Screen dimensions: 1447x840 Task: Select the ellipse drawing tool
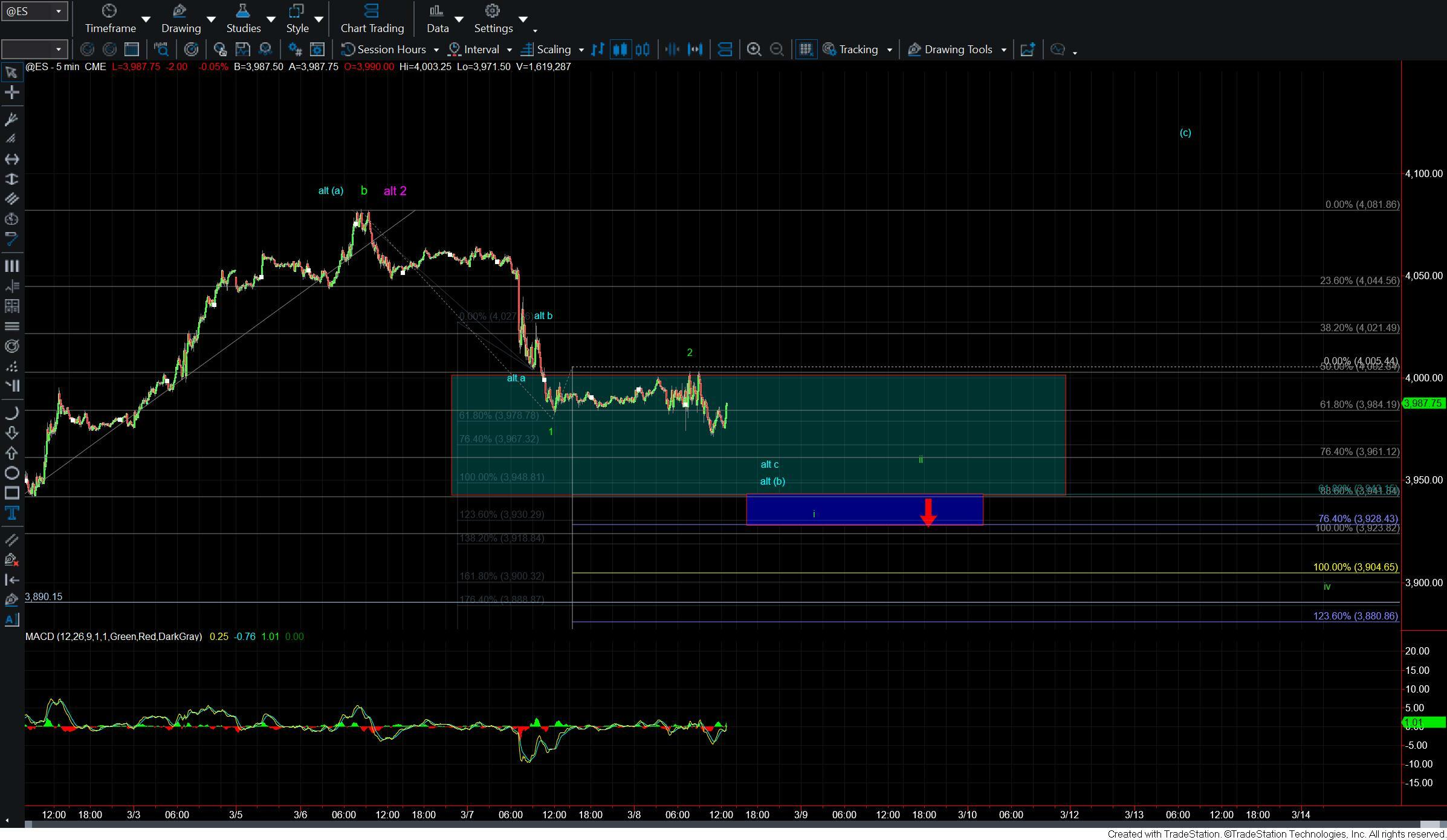pyautogui.click(x=11, y=473)
